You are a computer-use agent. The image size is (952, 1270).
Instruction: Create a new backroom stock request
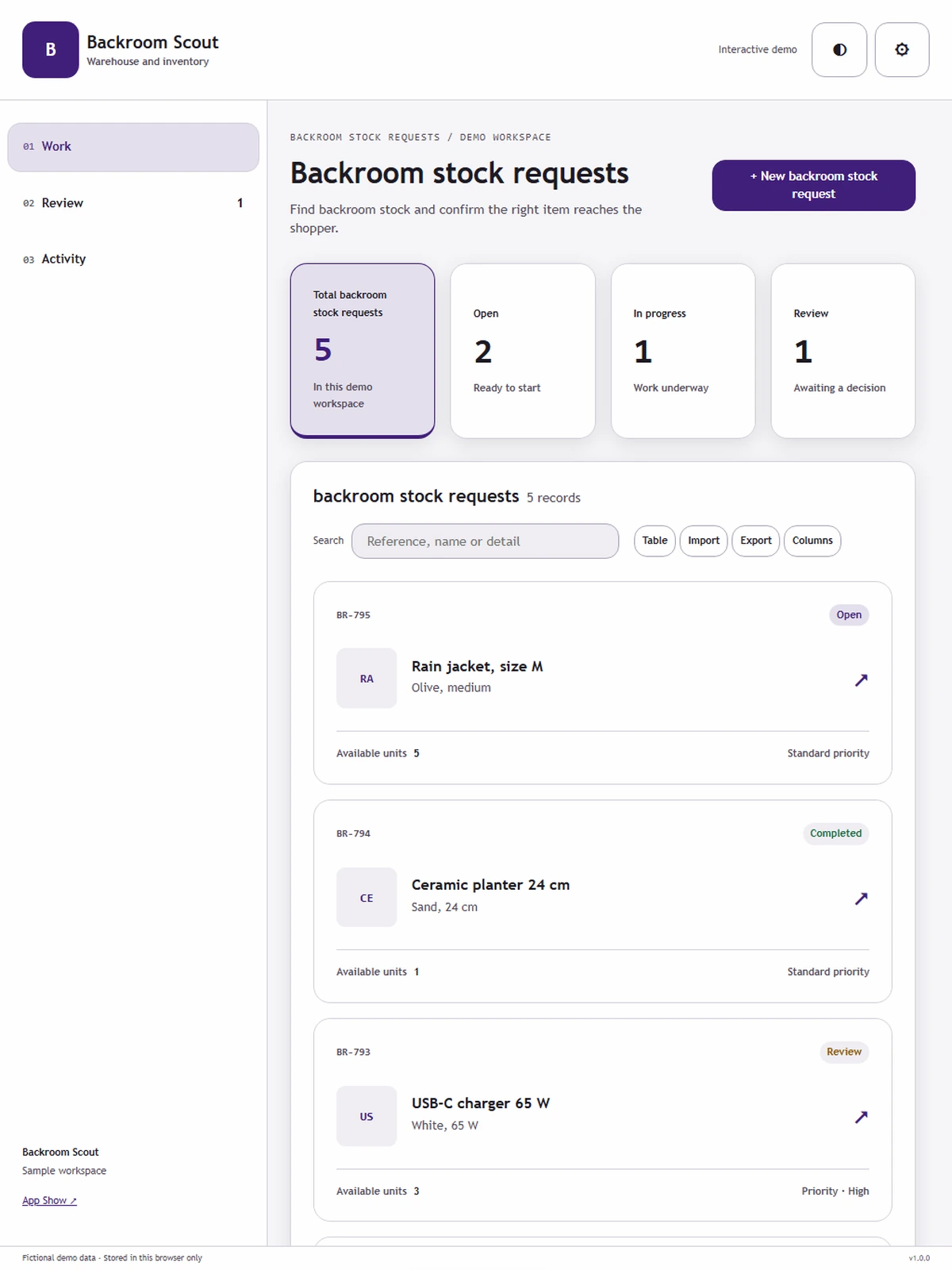813,185
